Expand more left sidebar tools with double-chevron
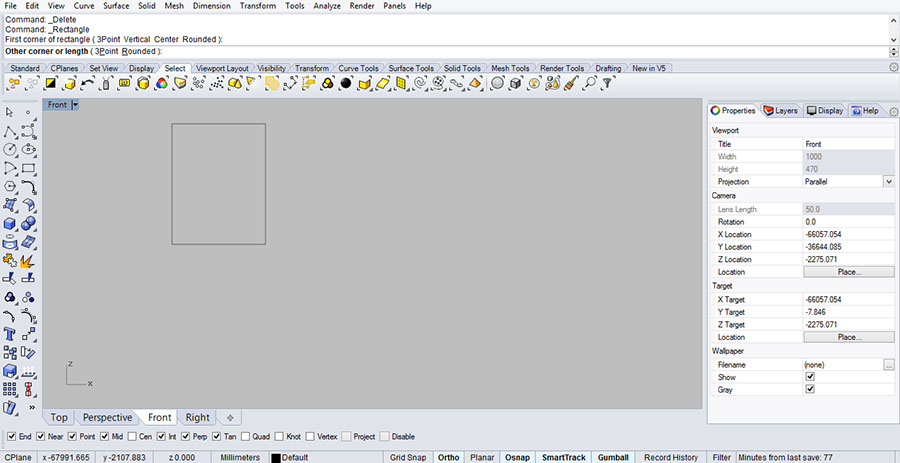The width and height of the screenshot is (900, 463). pyautogui.click(x=32, y=407)
